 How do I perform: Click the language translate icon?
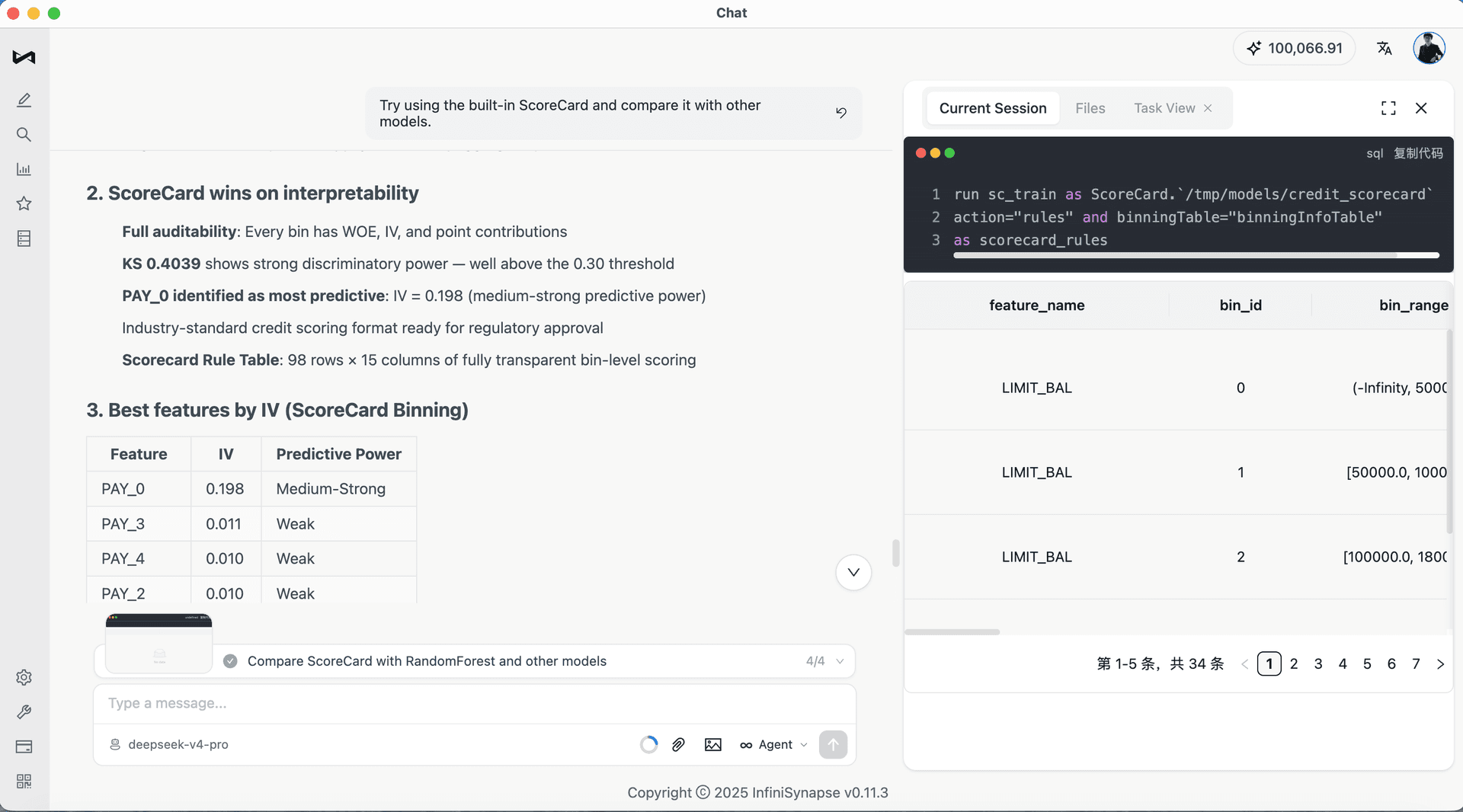(1385, 48)
